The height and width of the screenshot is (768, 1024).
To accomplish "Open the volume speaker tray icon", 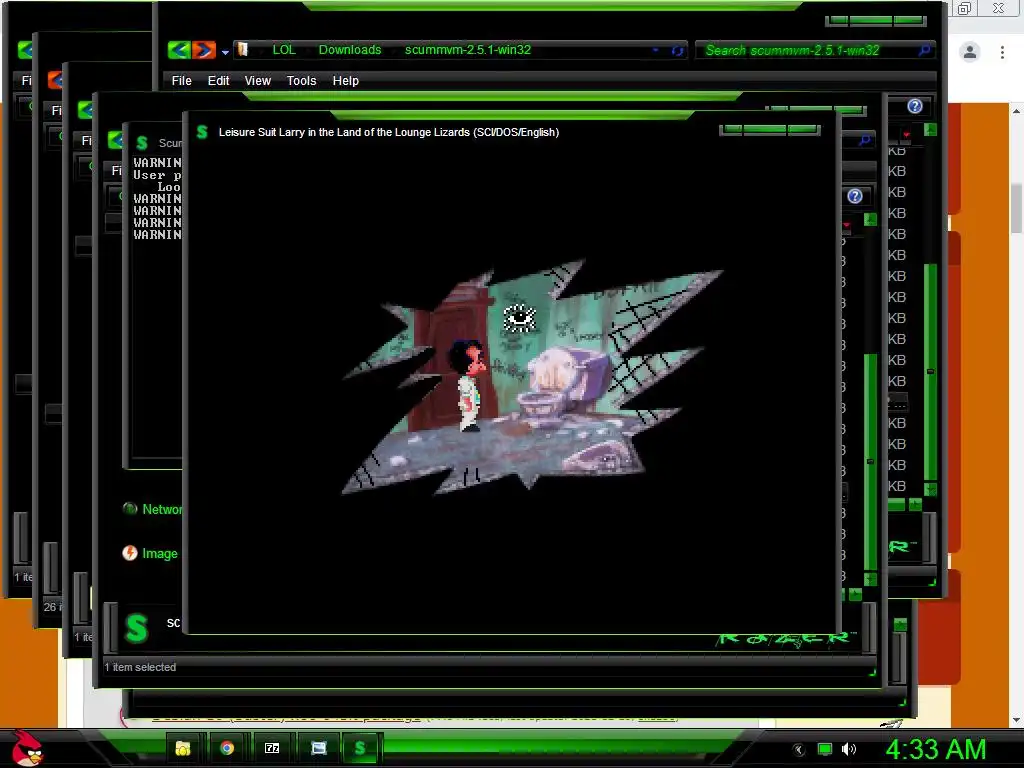I will [849, 749].
